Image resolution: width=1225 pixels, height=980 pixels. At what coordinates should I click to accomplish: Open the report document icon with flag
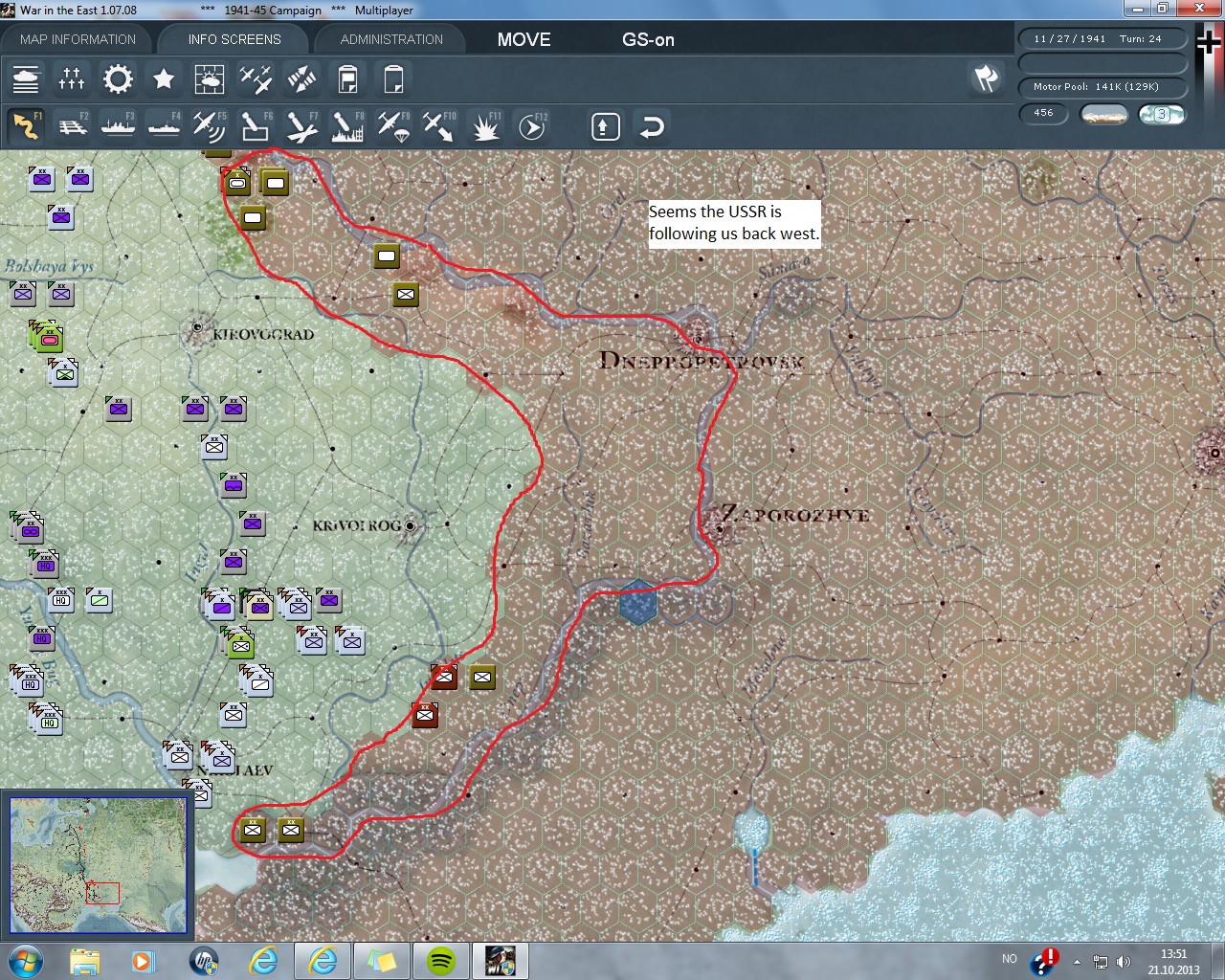point(347,78)
